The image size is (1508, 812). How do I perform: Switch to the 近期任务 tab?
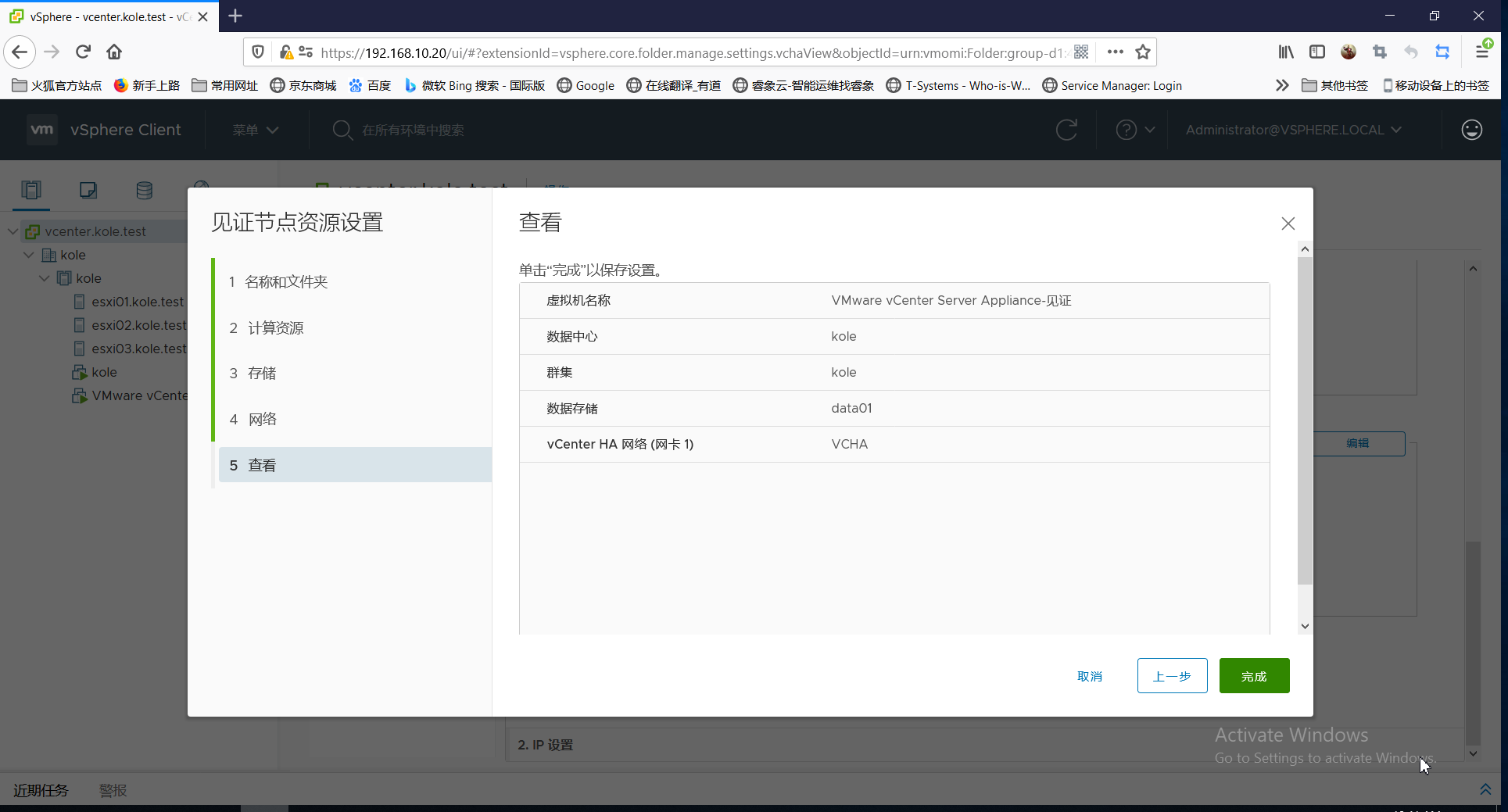point(41,790)
